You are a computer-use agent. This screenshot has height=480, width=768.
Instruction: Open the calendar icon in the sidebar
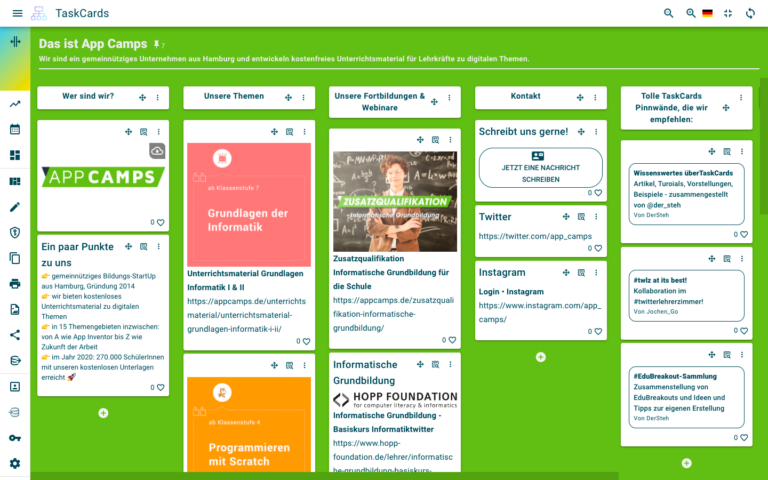point(15,129)
